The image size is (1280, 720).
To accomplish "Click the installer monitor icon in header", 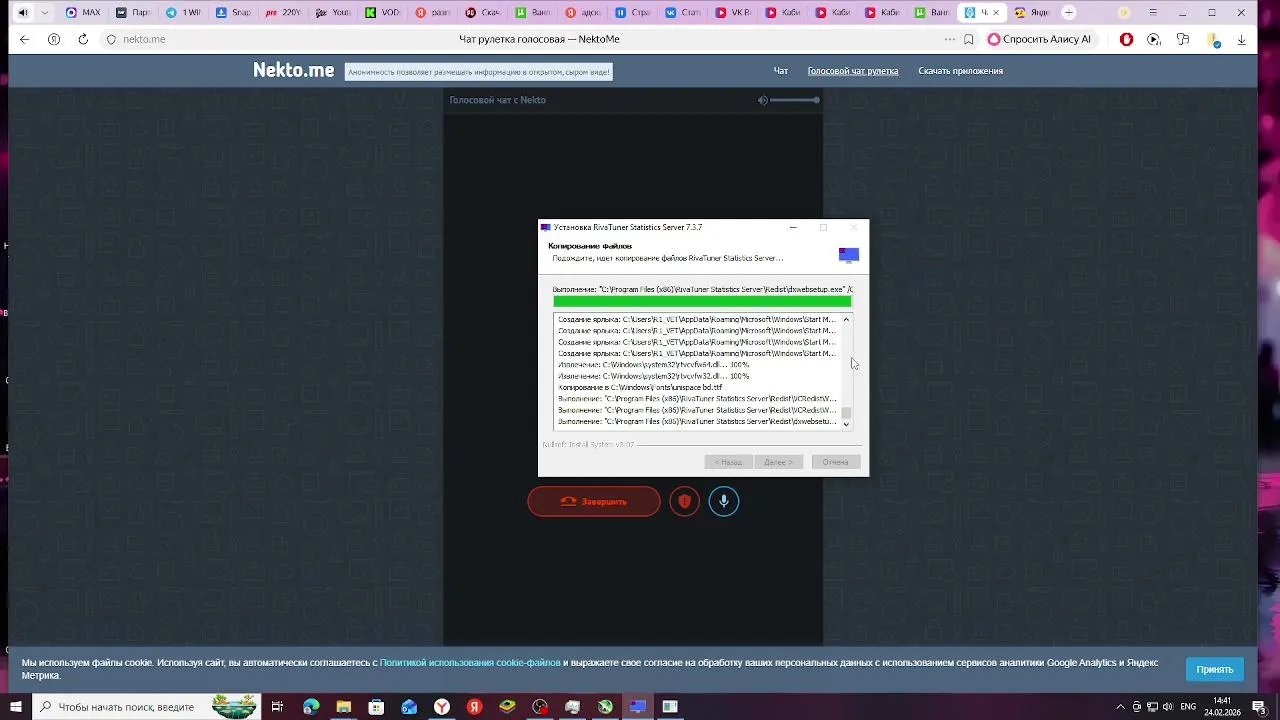I will 849,255.
